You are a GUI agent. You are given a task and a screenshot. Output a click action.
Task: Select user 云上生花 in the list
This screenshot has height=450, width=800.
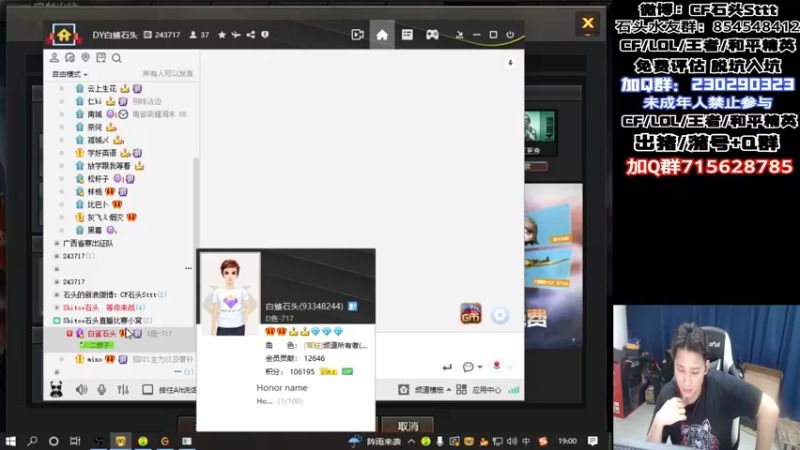point(102,89)
